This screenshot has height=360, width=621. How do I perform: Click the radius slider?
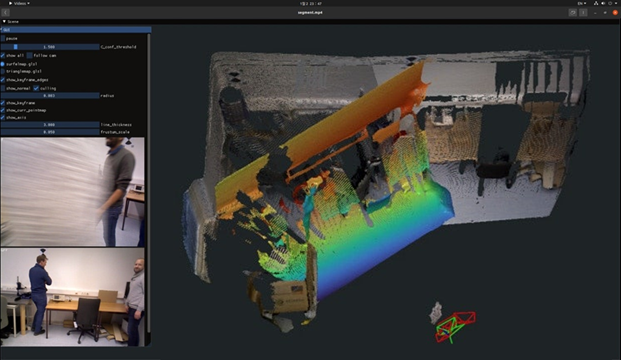(x=50, y=95)
